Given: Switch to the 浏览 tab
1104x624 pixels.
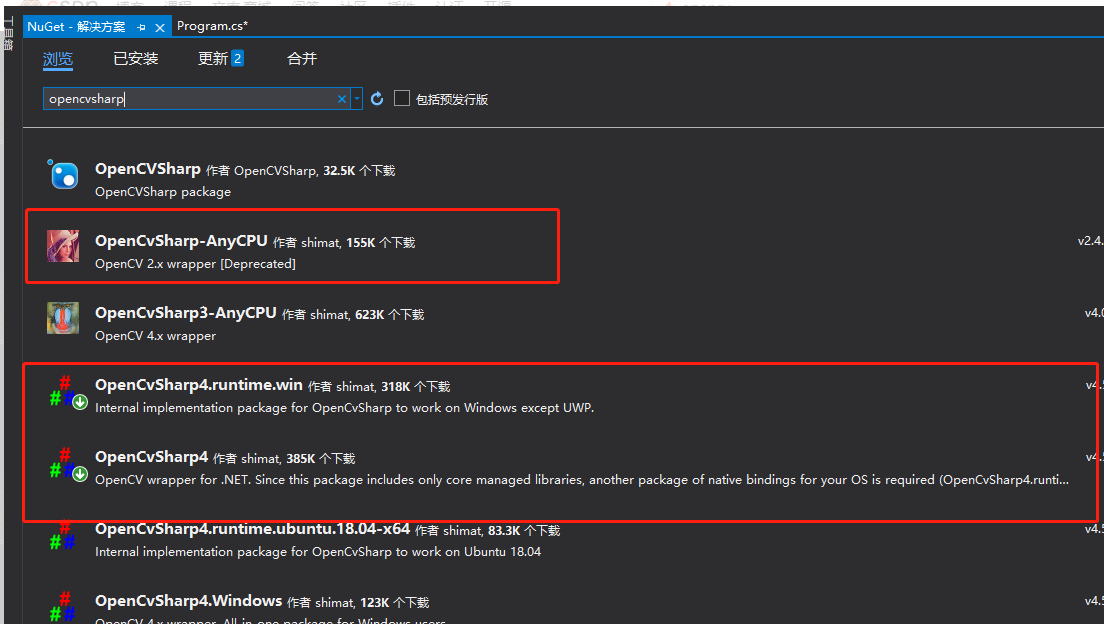Looking at the screenshot, I should (x=58, y=59).
